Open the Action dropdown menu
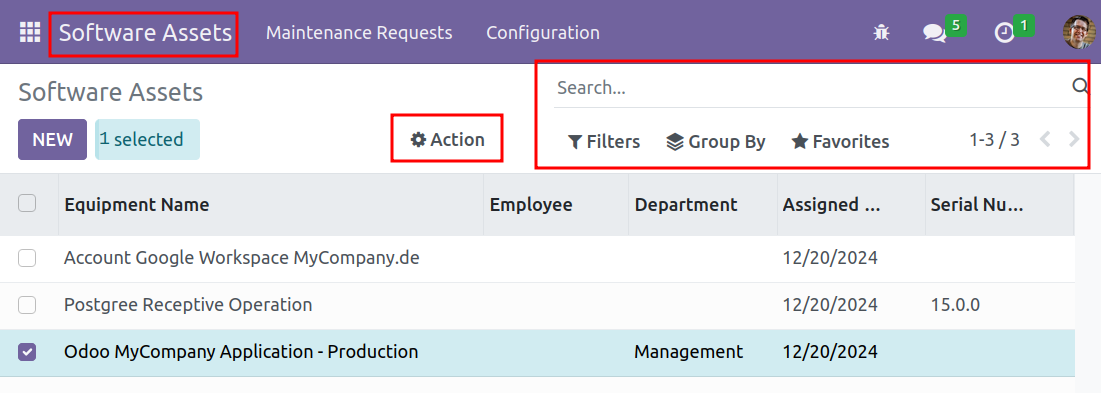Viewport: 1101px width, 393px height. click(448, 140)
